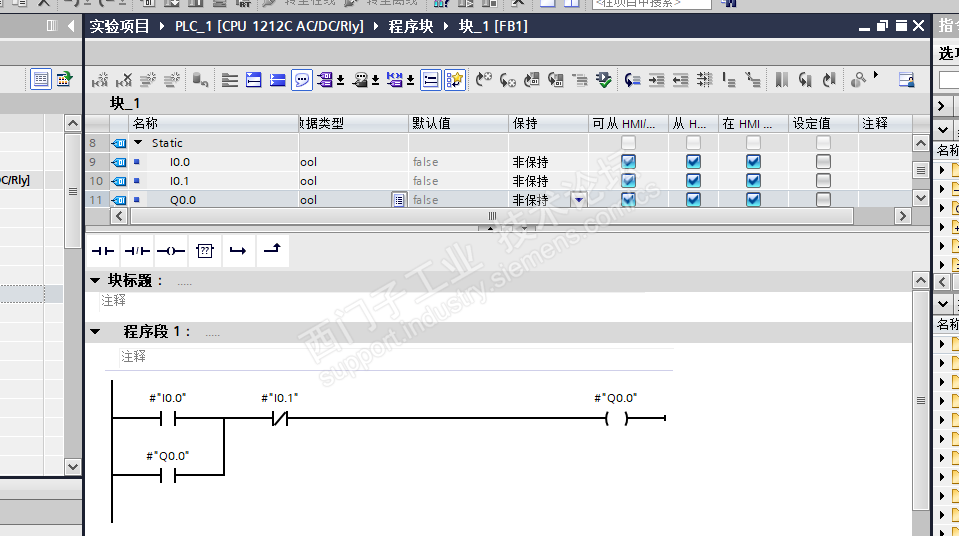The image size is (959, 536).
Task: Select the output coil #"Q0.0"
Action: [616, 419]
